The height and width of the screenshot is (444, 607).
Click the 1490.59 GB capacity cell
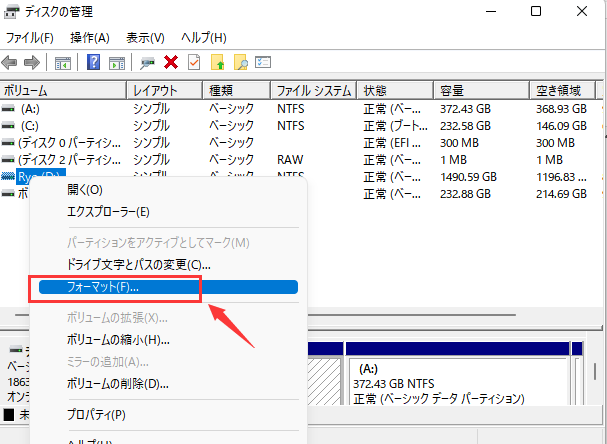coord(468,177)
